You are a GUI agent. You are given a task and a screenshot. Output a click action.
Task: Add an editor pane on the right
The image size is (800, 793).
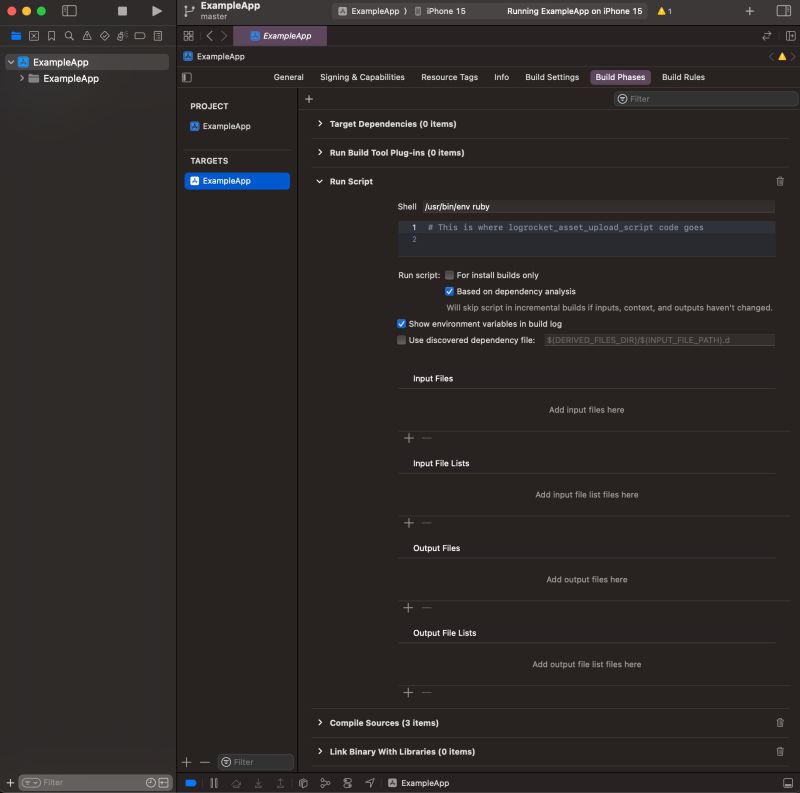[790, 36]
